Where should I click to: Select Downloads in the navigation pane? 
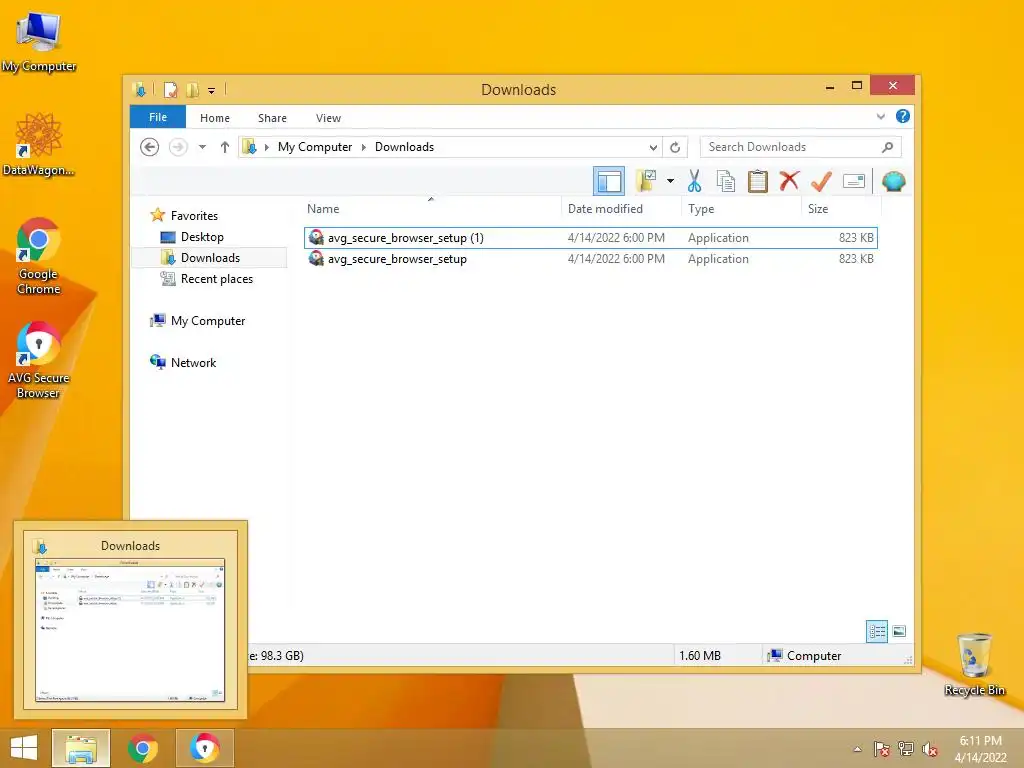click(x=210, y=258)
